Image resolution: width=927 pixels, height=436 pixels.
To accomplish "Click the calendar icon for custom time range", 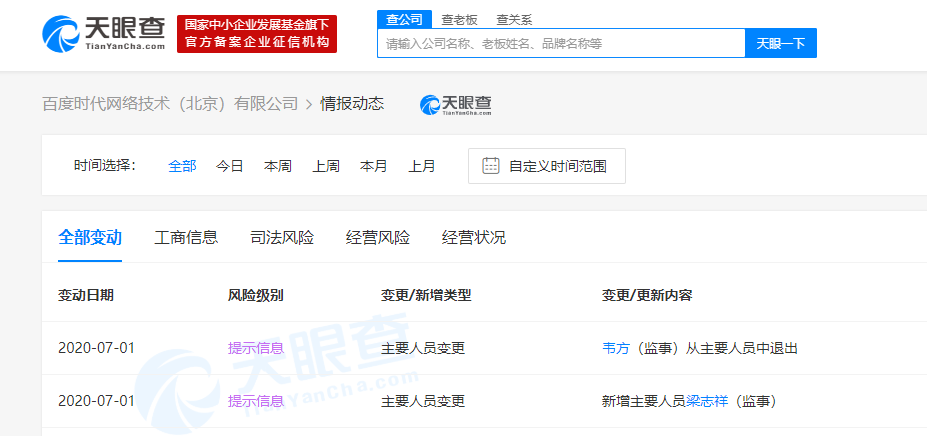I will [490, 166].
